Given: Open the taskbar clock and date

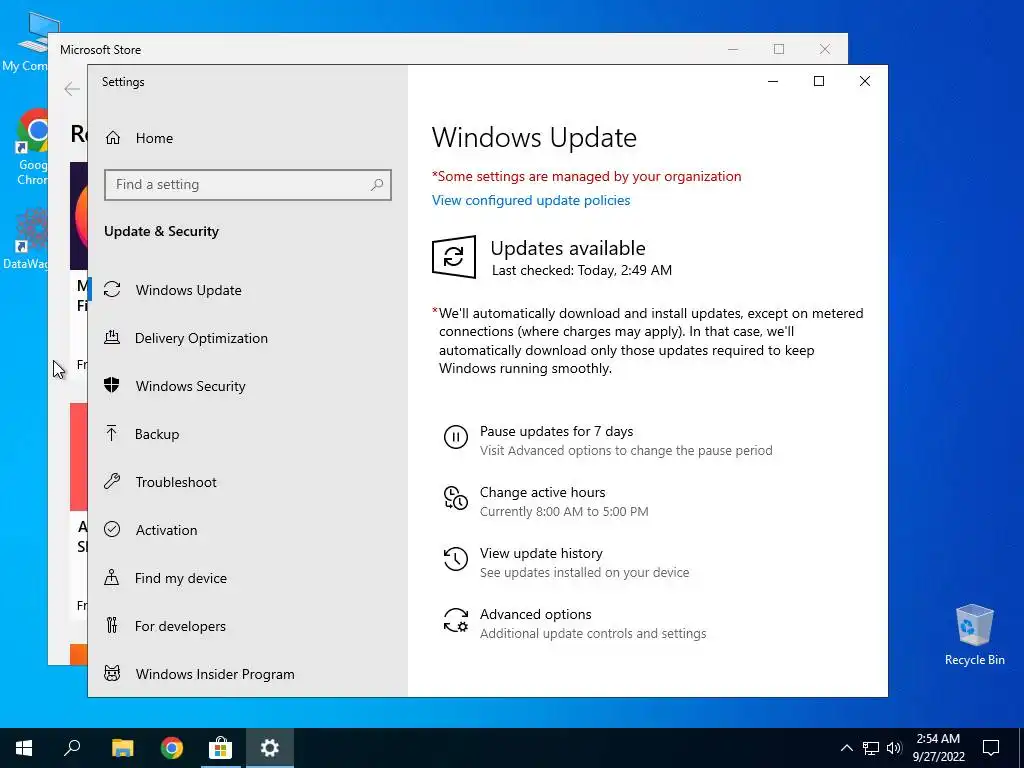Looking at the screenshot, I should coord(938,748).
